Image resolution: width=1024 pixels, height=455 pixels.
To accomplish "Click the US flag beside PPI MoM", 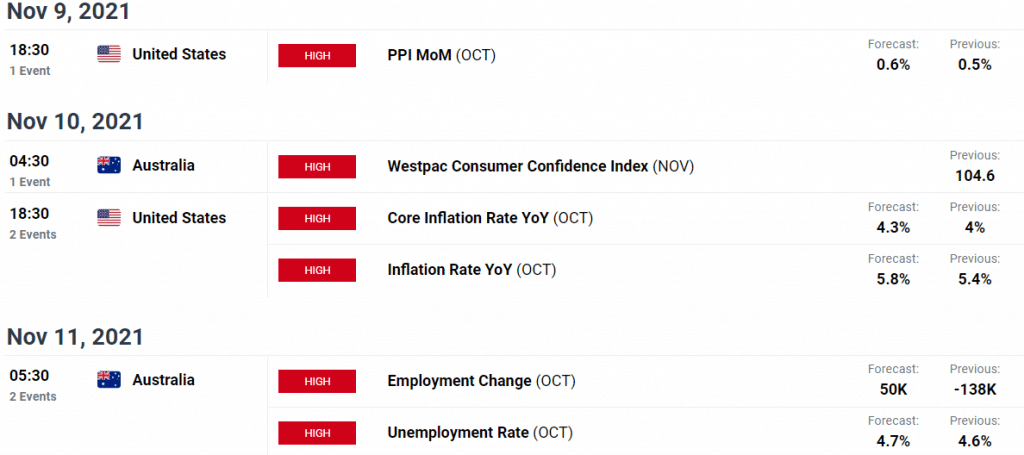I will pyautogui.click(x=109, y=54).
